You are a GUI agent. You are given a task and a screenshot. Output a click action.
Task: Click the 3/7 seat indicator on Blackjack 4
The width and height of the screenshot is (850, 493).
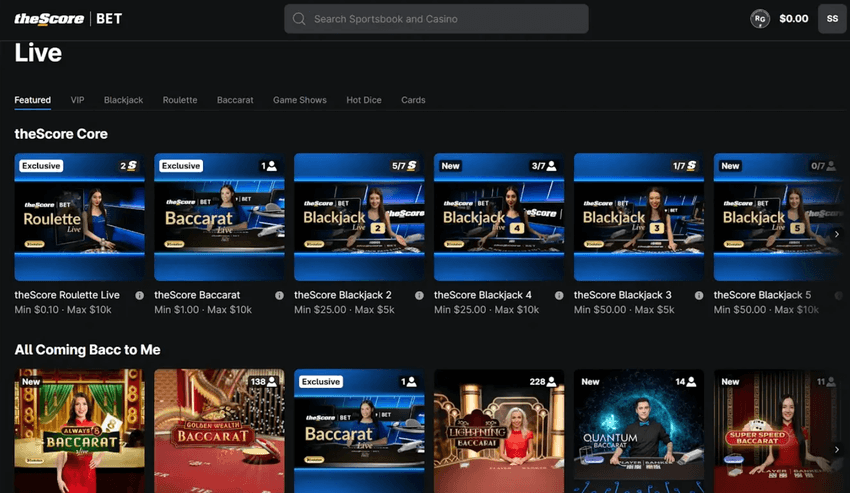click(x=544, y=166)
